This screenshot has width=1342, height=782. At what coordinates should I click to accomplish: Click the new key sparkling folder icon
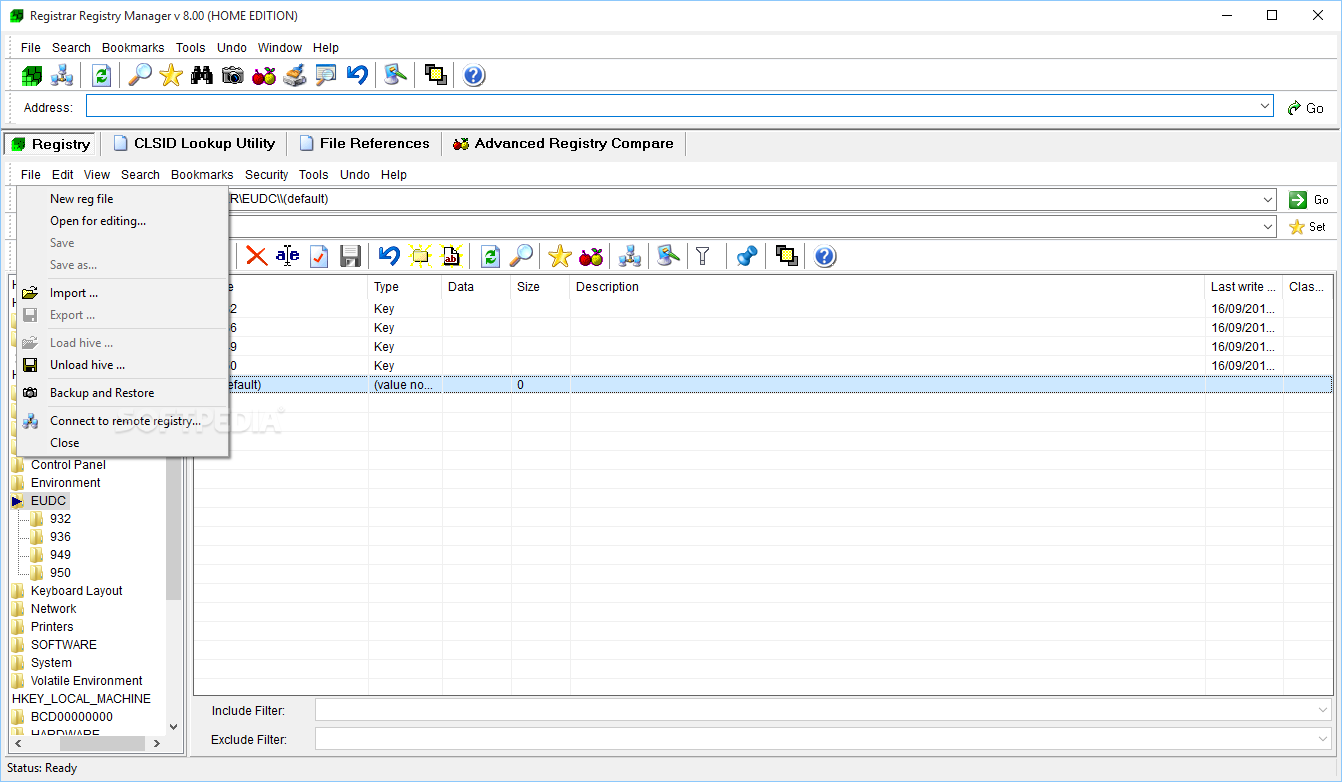[420, 256]
